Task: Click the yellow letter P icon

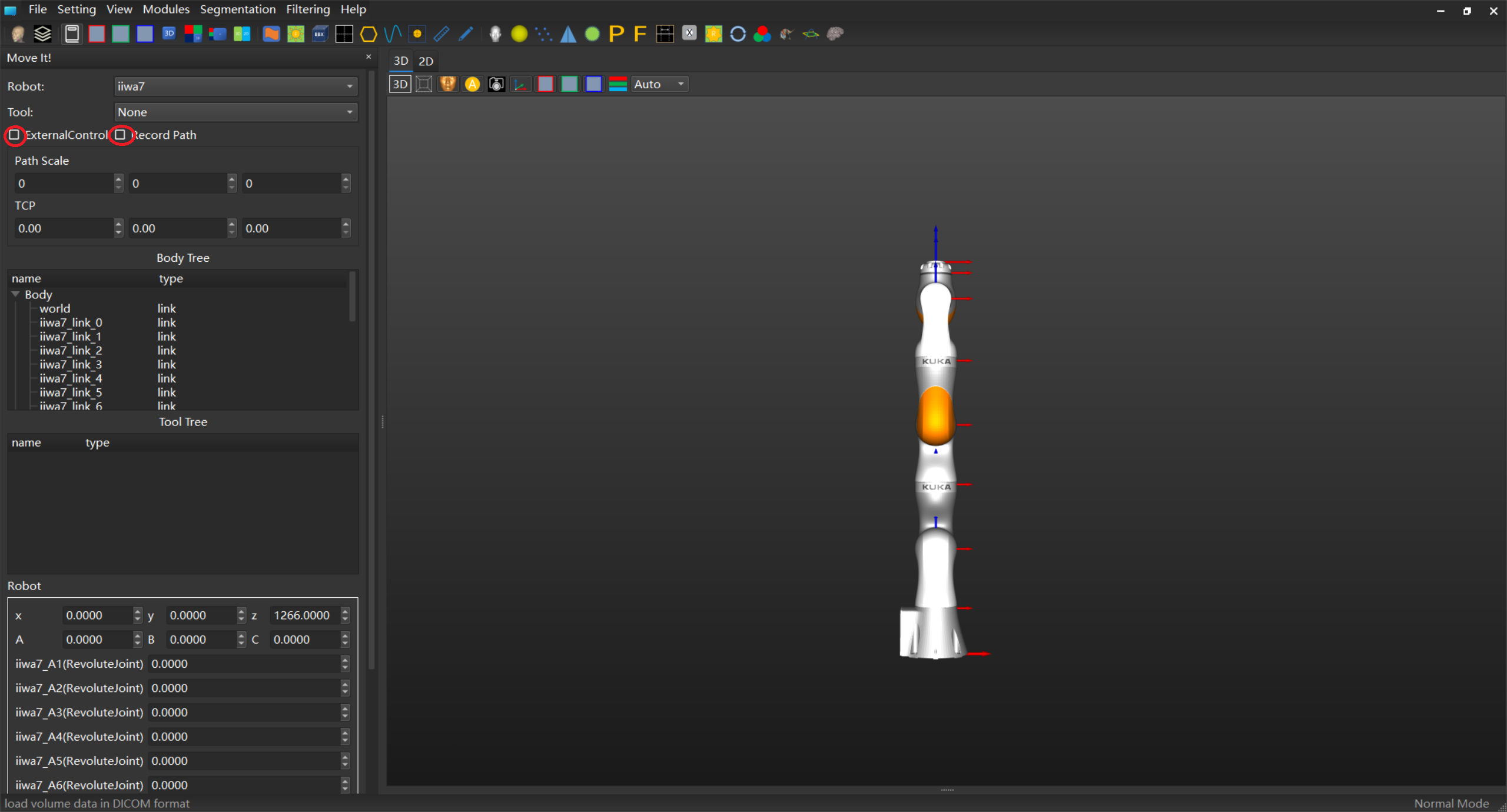Action: point(616,34)
